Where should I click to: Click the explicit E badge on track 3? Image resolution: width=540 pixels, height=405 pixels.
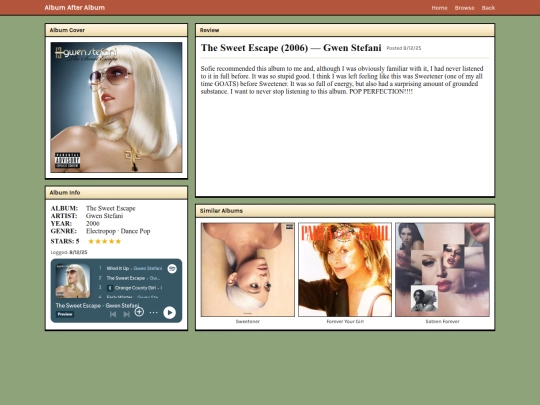point(110,288)
